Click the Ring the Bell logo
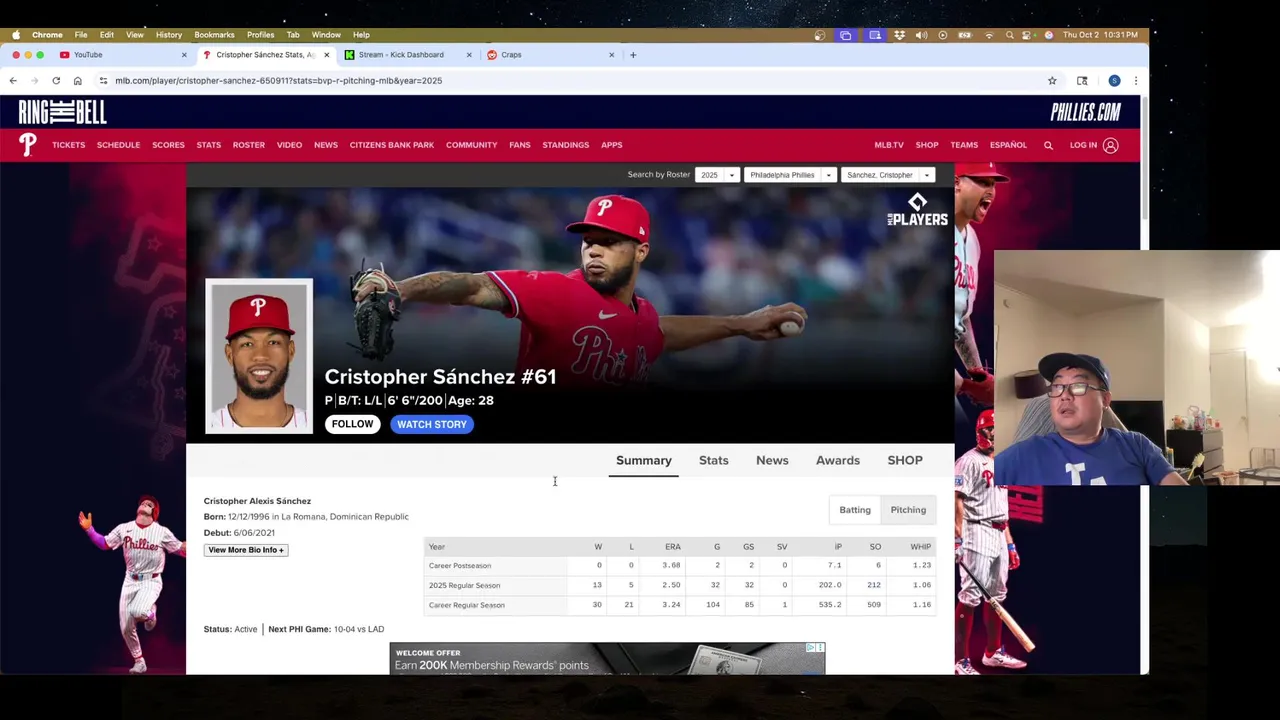This screenshot has height=720, width=1280. pyautogui.click(x=62, y=112)
